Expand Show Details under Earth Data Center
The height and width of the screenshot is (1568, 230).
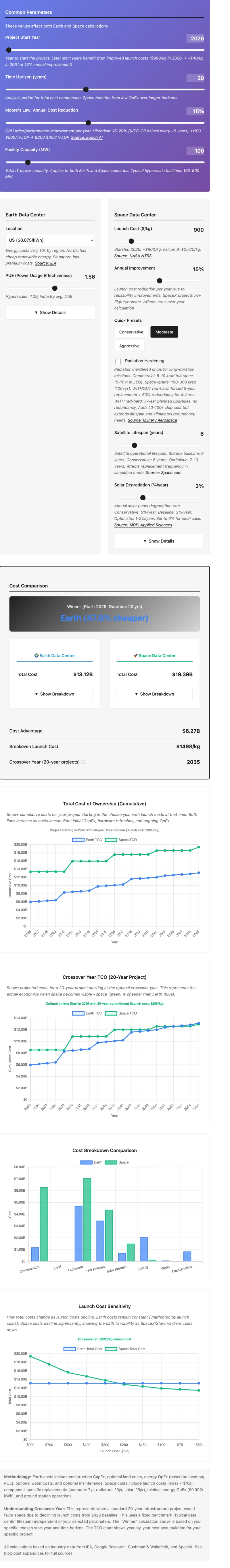click(50, 313)
